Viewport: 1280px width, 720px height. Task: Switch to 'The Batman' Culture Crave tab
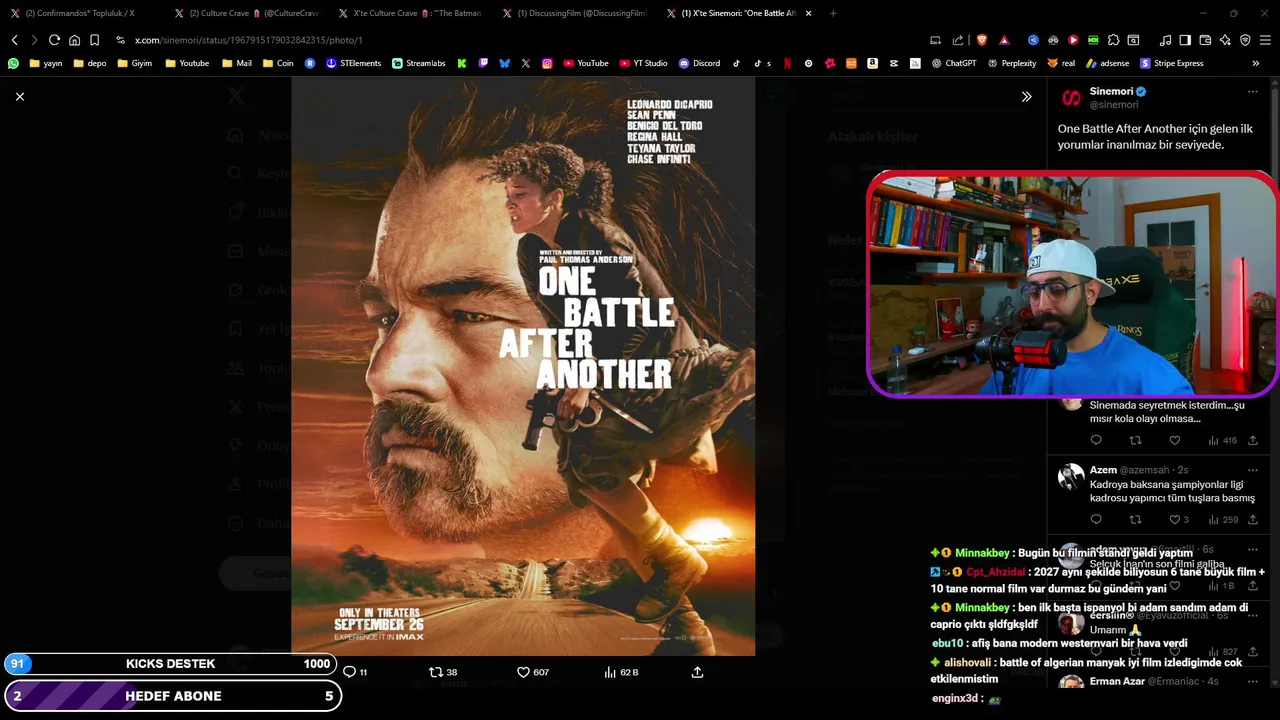(410, 13)
